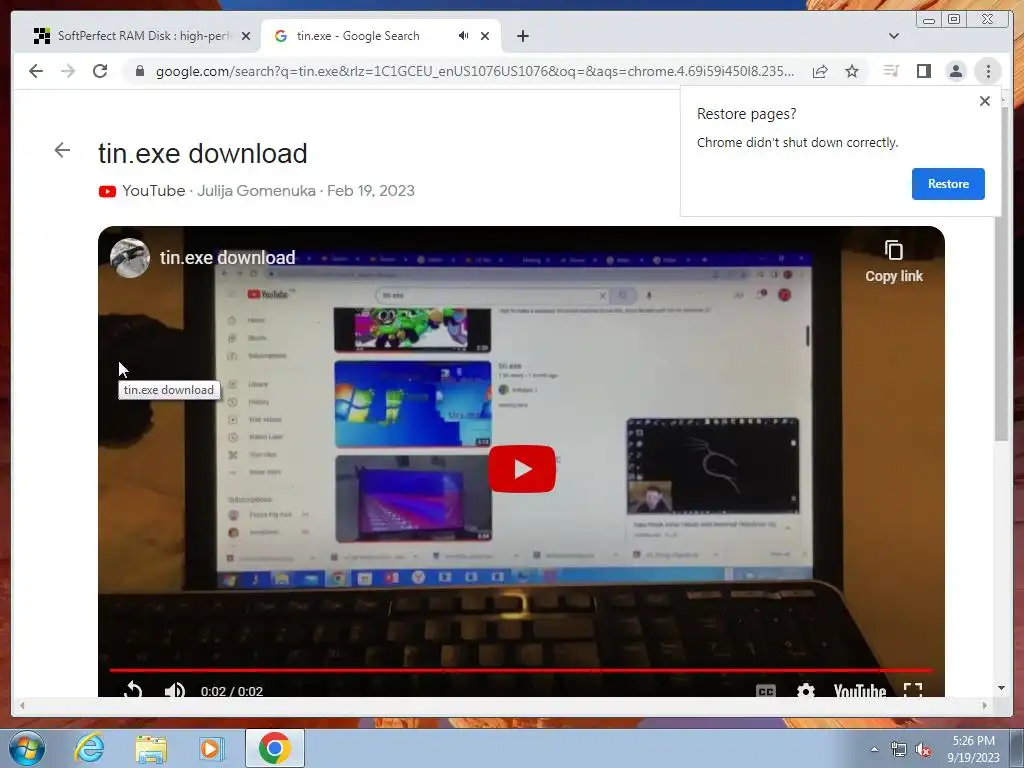
Task: Share this page icon in address bar
Action: tap(820, 71)
